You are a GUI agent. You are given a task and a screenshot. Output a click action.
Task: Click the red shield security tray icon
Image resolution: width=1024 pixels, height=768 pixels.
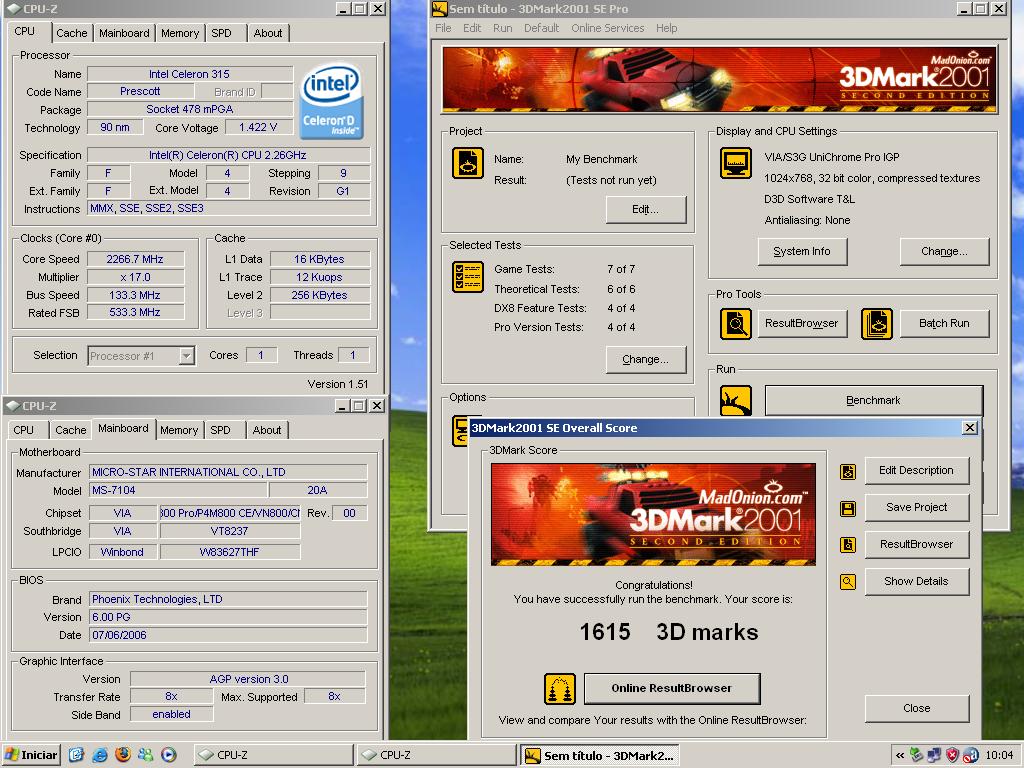(x=953, y=756)
